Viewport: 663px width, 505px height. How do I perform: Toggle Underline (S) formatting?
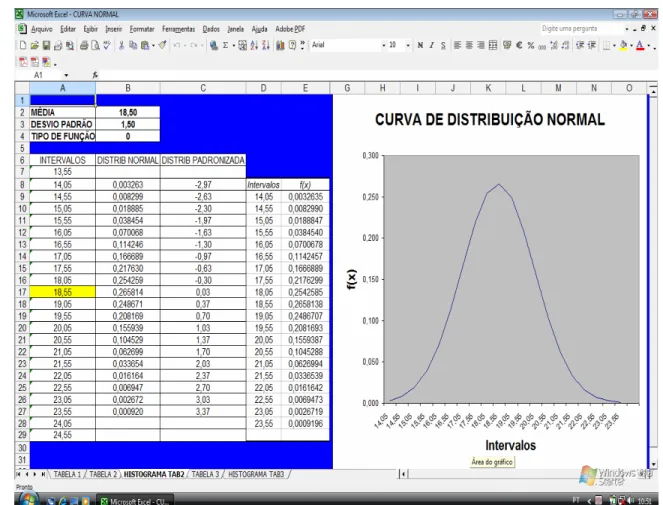click(443, 45)
